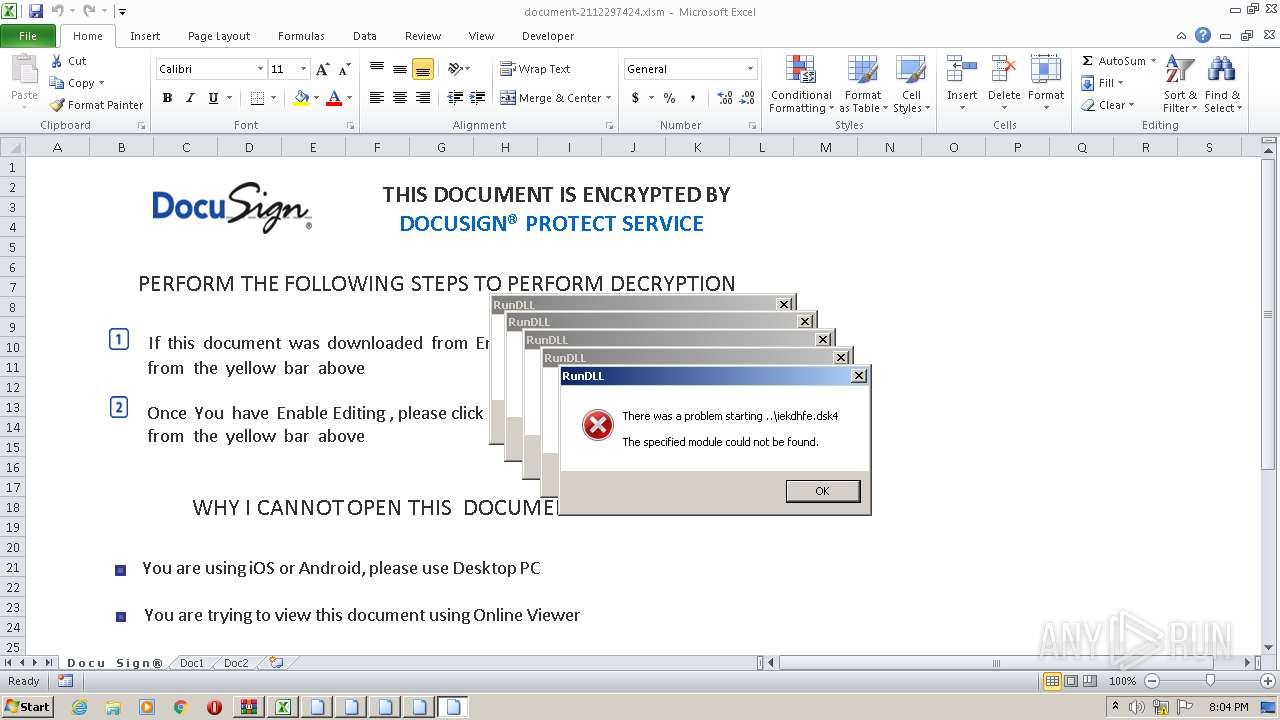The height and width of the screenshot is (720, 1280).
Task: Open Internet Explorer from taskbar
Action: (79, 707)
